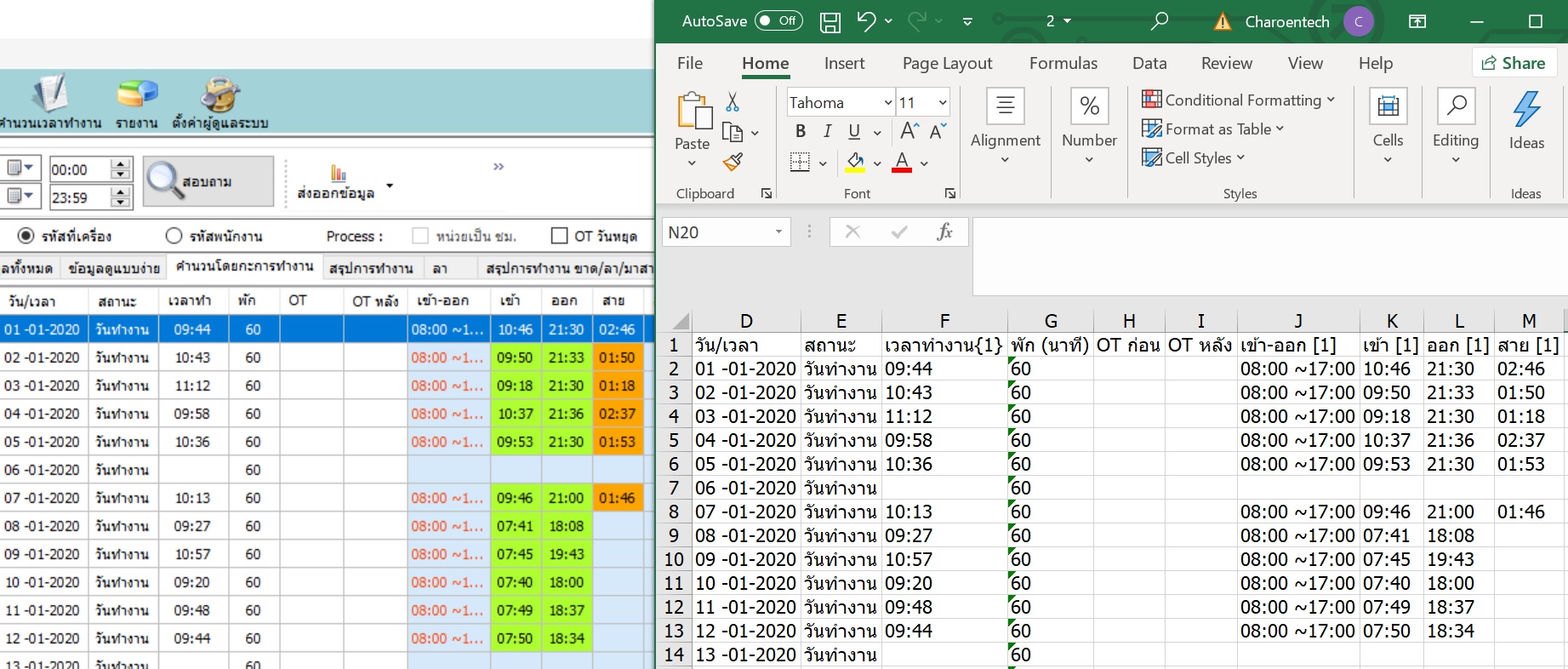Toggle the AutoSave switch
Image resolution: width=1568 pixels, height=669 pixels.
778,21
